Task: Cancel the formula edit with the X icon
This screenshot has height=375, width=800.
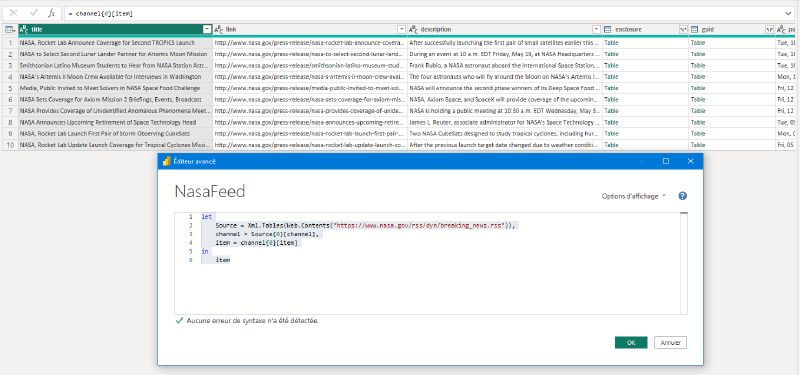Action: tap(13, 13)
